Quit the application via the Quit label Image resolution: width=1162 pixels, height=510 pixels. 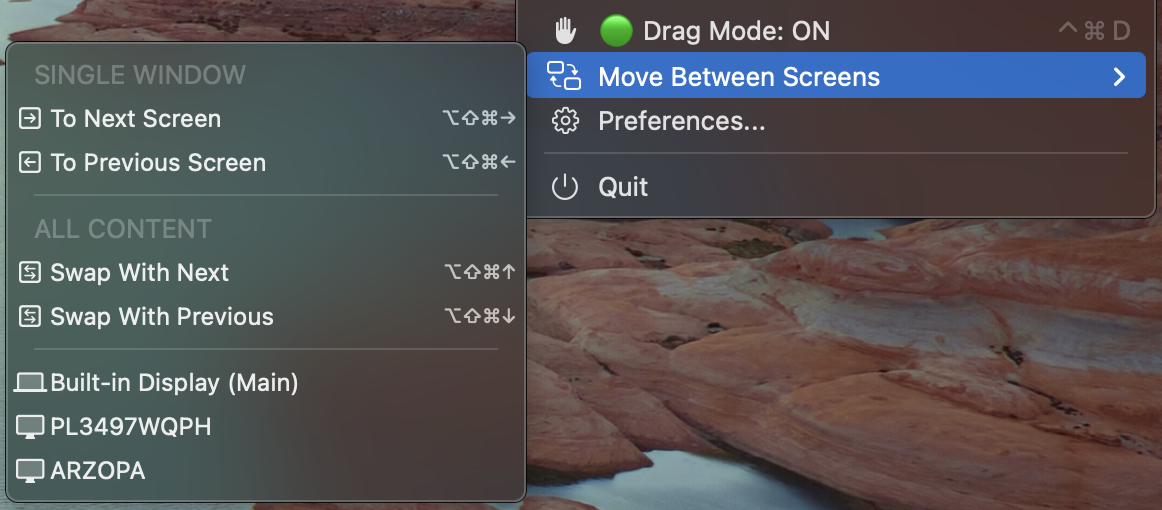point(623,187)
